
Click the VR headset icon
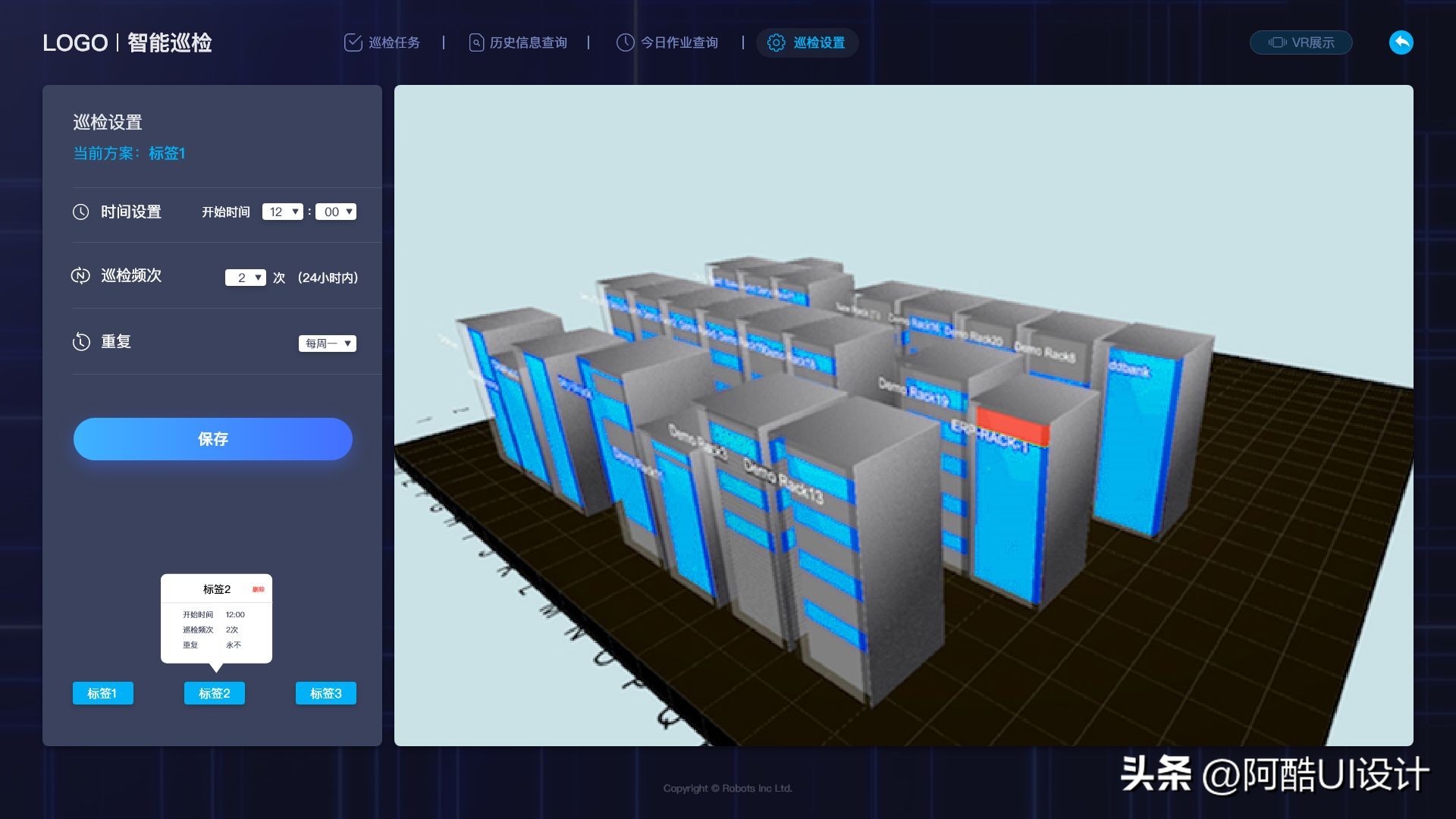click(1277, 42)
